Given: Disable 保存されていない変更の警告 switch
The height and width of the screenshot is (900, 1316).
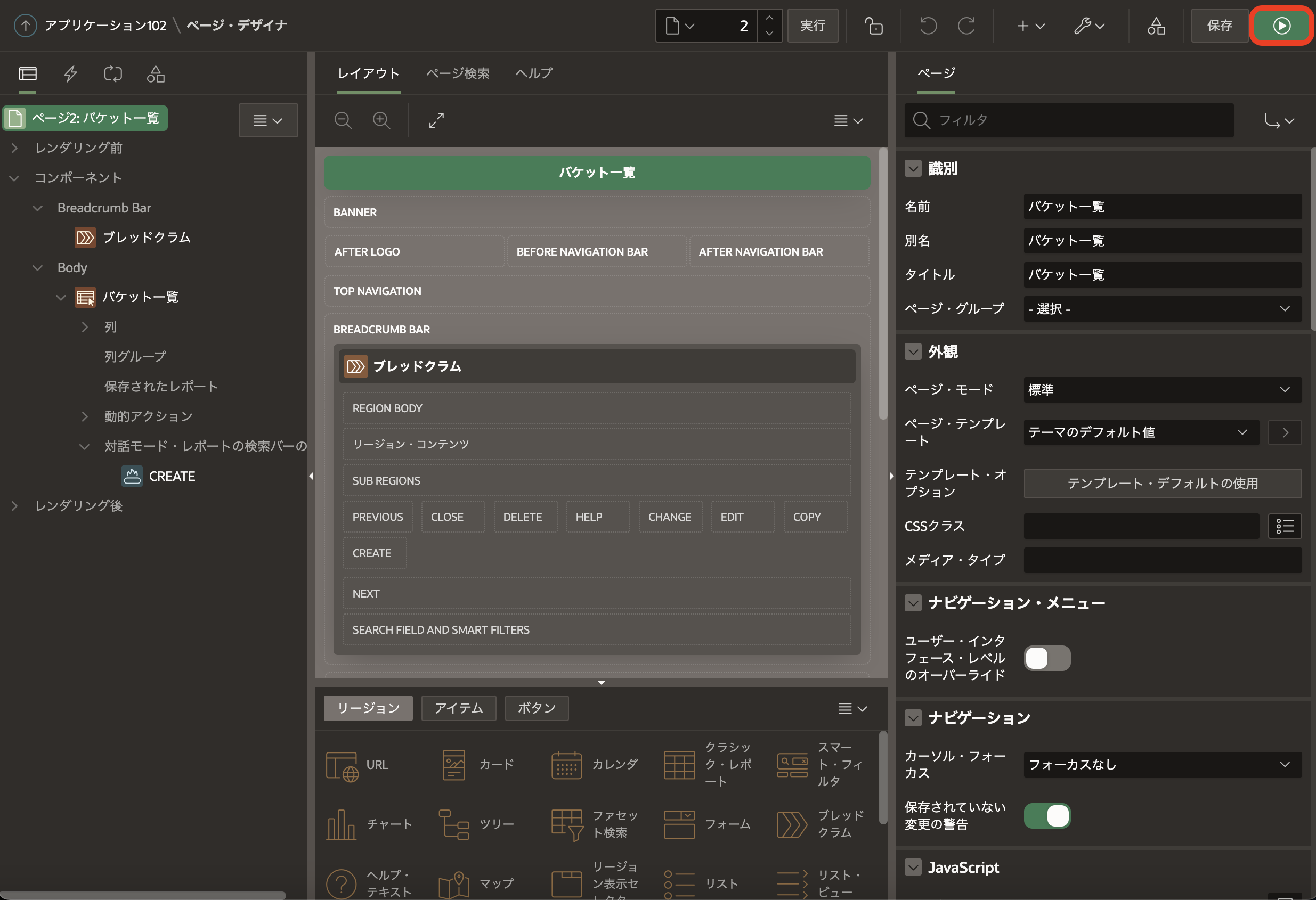Looking at the screenshot, I should 1046,816.
